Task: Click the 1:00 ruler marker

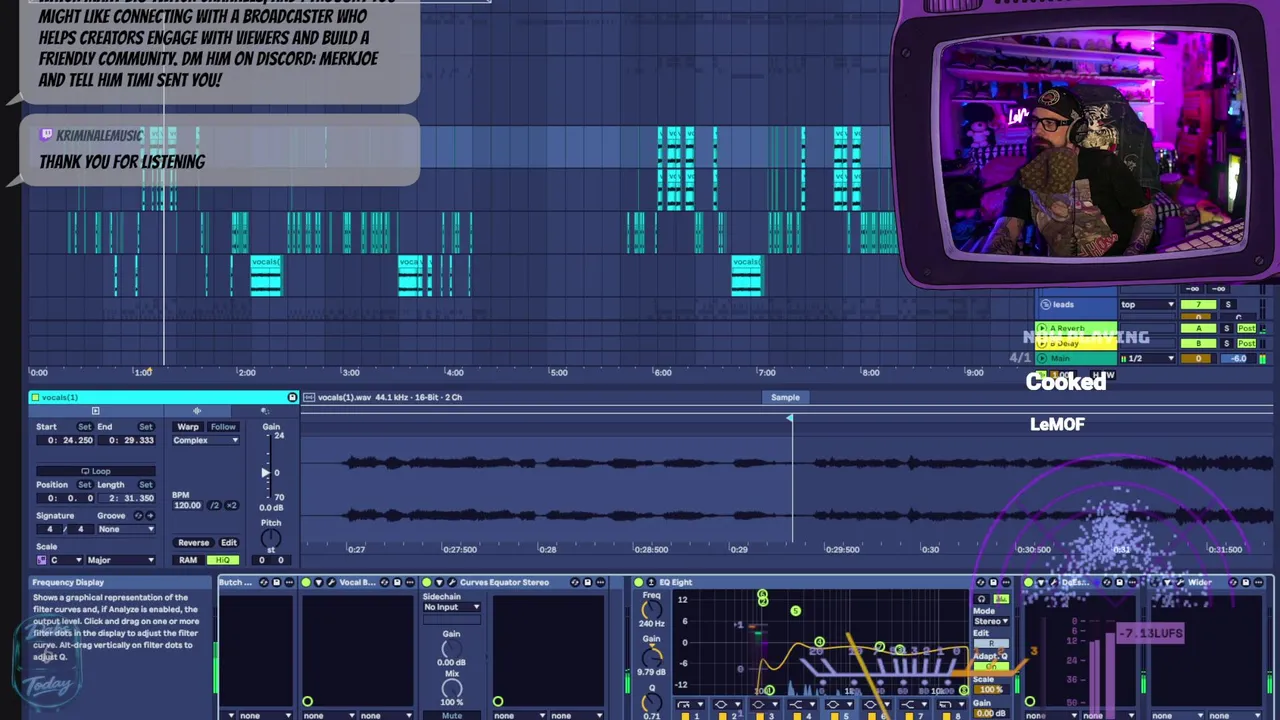Action: (x=142, y=372)
